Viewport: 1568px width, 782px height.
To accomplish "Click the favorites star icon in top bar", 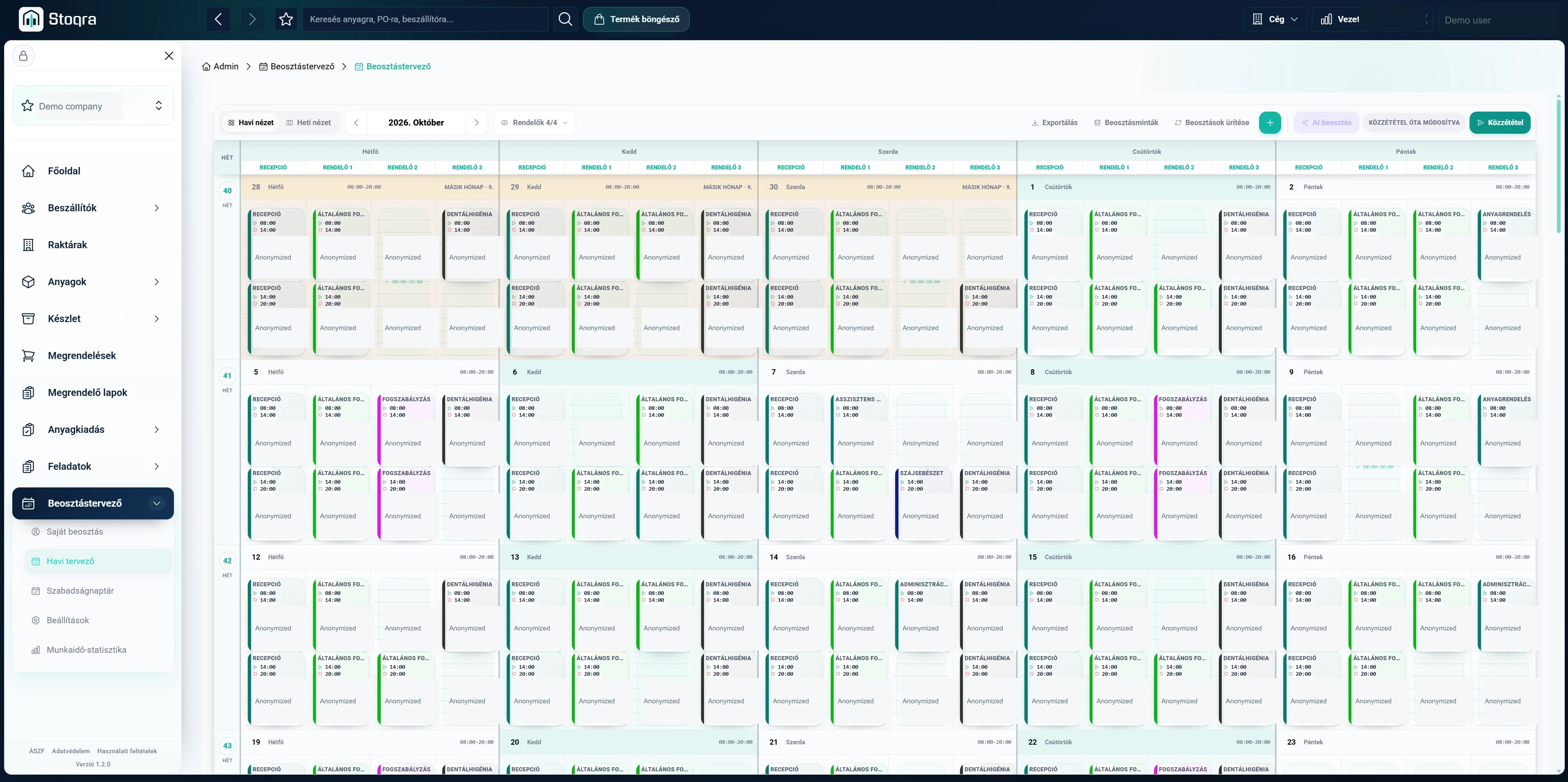I will tap(286, 19).
